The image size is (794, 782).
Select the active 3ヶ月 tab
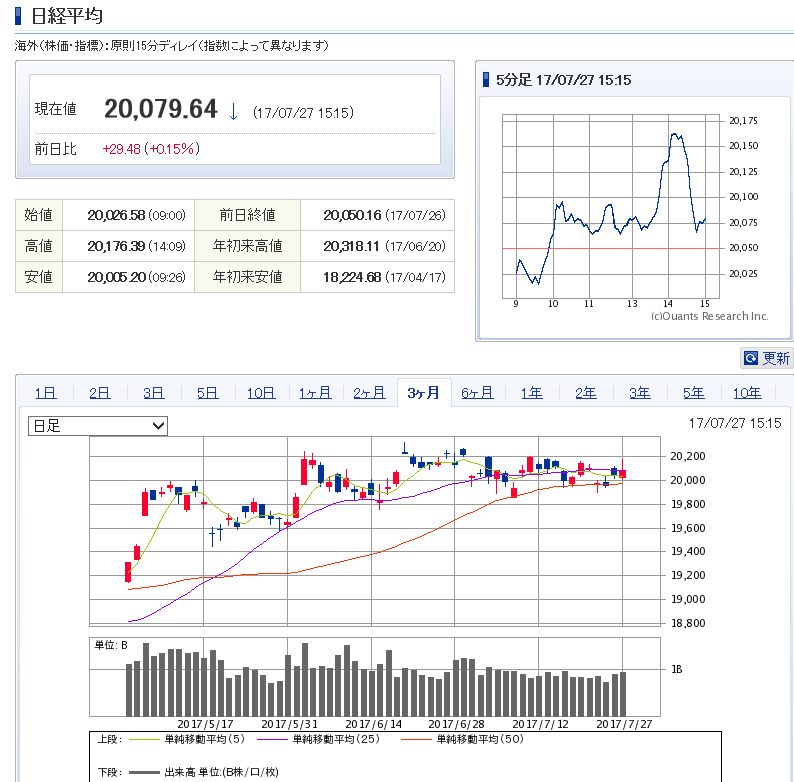(424, 393)
